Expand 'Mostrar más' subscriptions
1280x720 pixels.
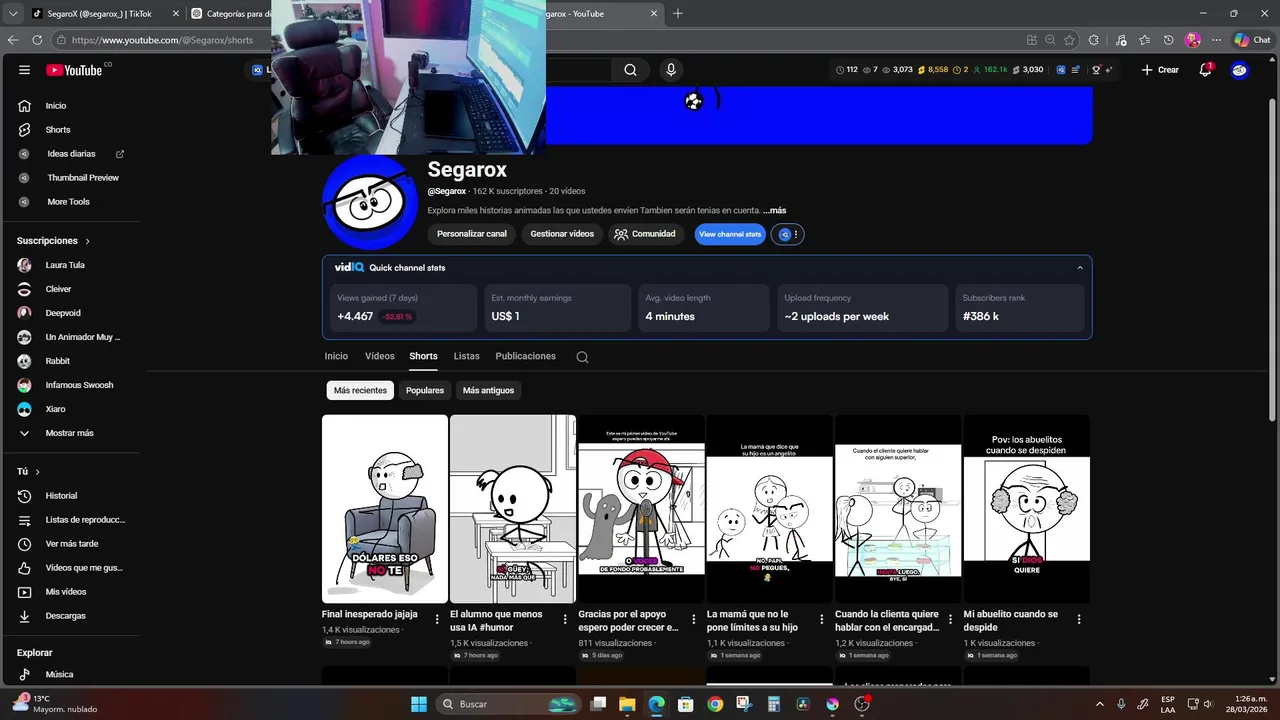(x=69, y=433)
